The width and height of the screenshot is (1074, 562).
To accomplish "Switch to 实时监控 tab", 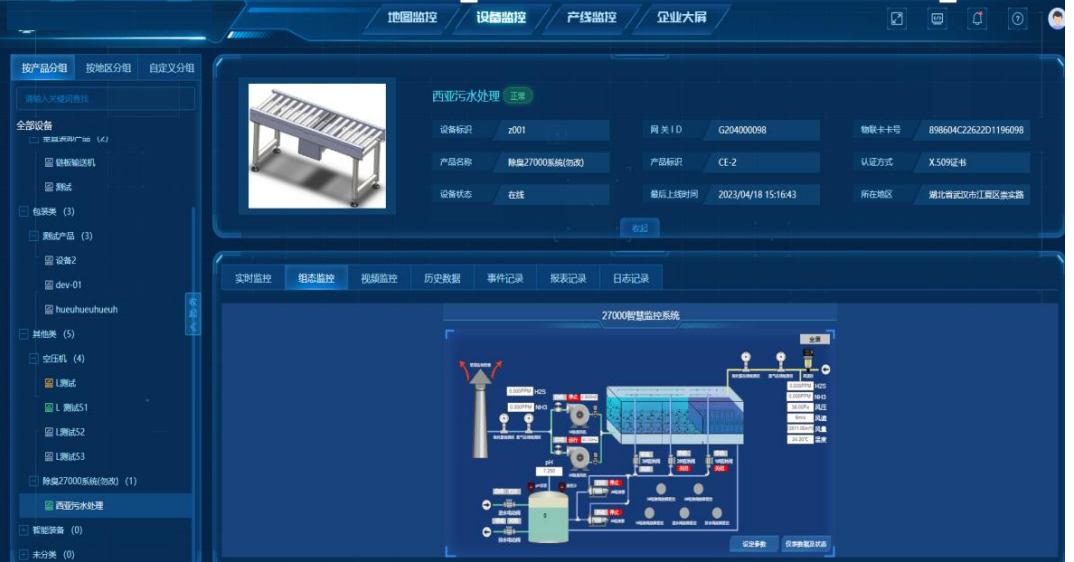I will pos(253,278).
